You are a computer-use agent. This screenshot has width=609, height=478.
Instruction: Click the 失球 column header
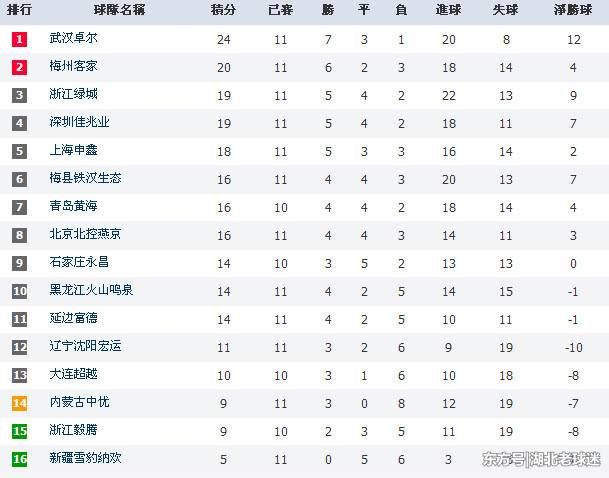point(506,11)
